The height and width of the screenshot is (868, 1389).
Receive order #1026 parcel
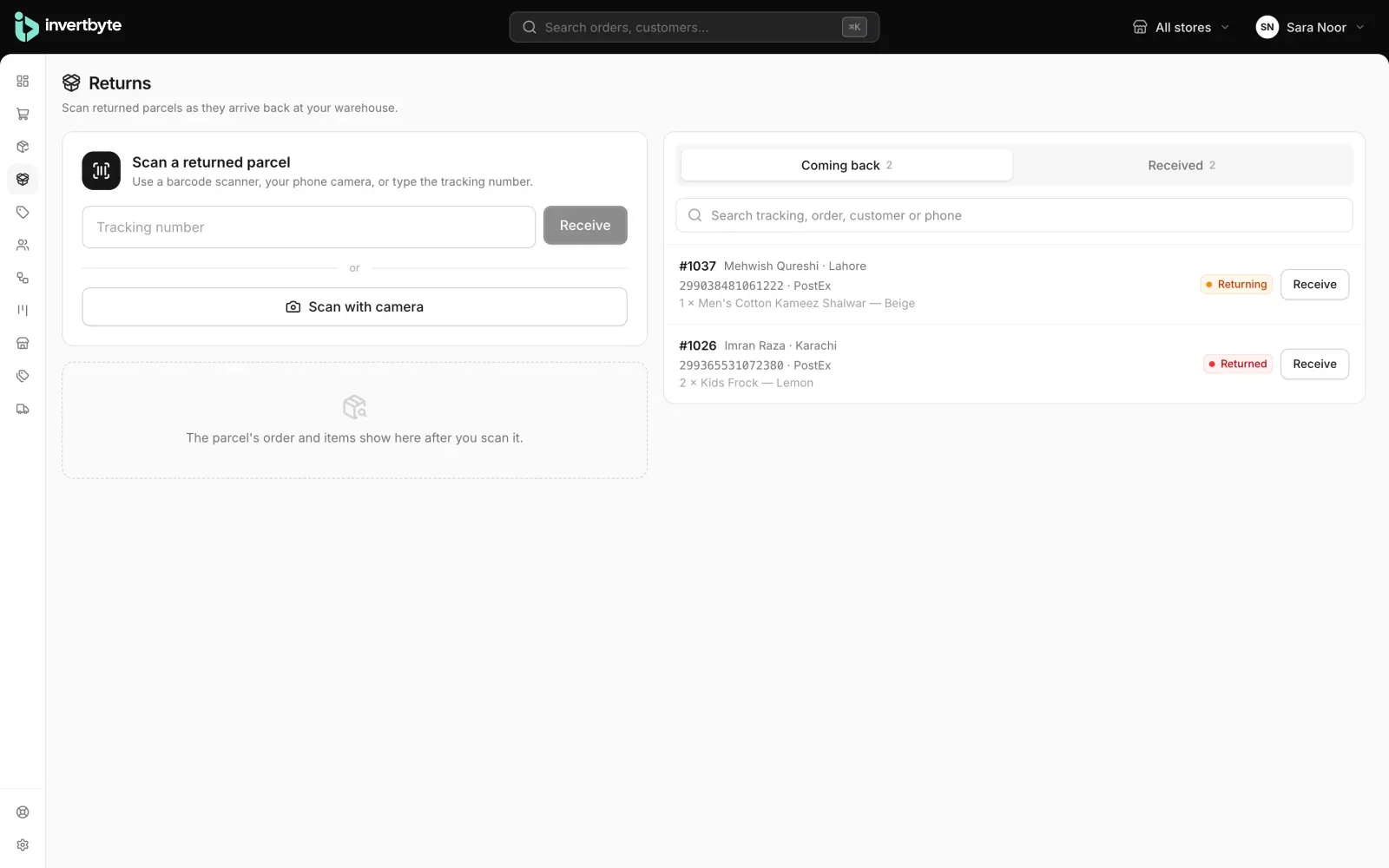pos(1314,364)
